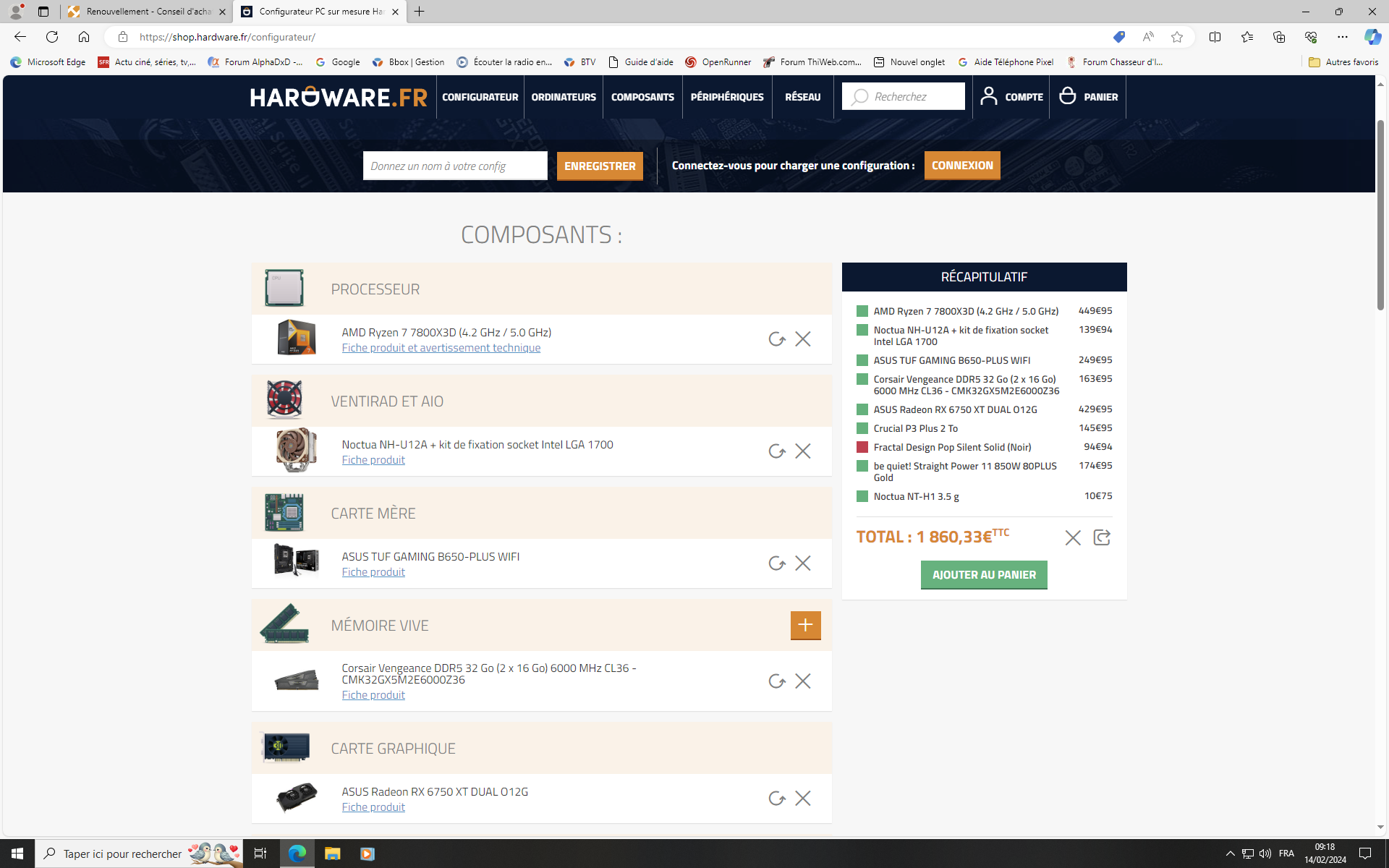Open the COMPOSANTS menu
1389x868 pixels.
coord(642,97)
